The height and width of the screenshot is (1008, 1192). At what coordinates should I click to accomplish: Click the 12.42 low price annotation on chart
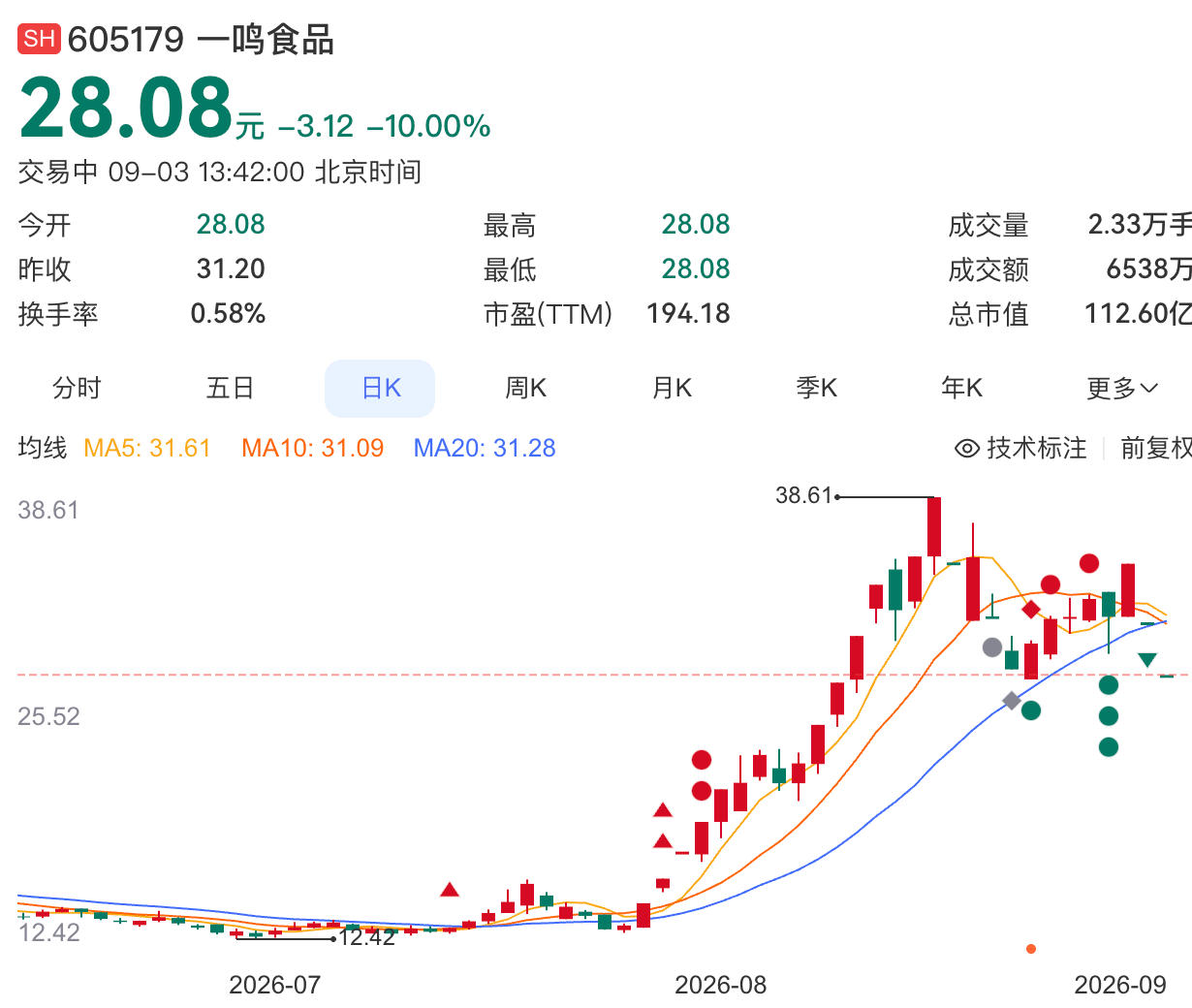[x=367, y=936]
